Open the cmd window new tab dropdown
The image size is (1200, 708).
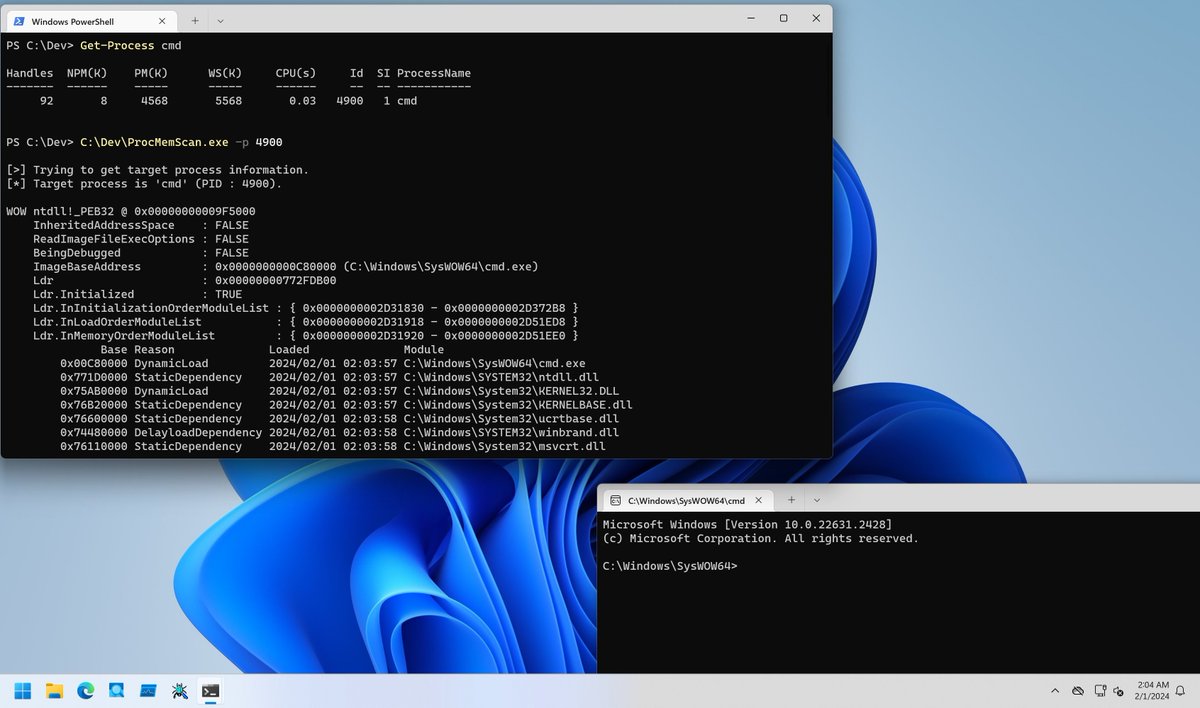click(x=817, y=500)
